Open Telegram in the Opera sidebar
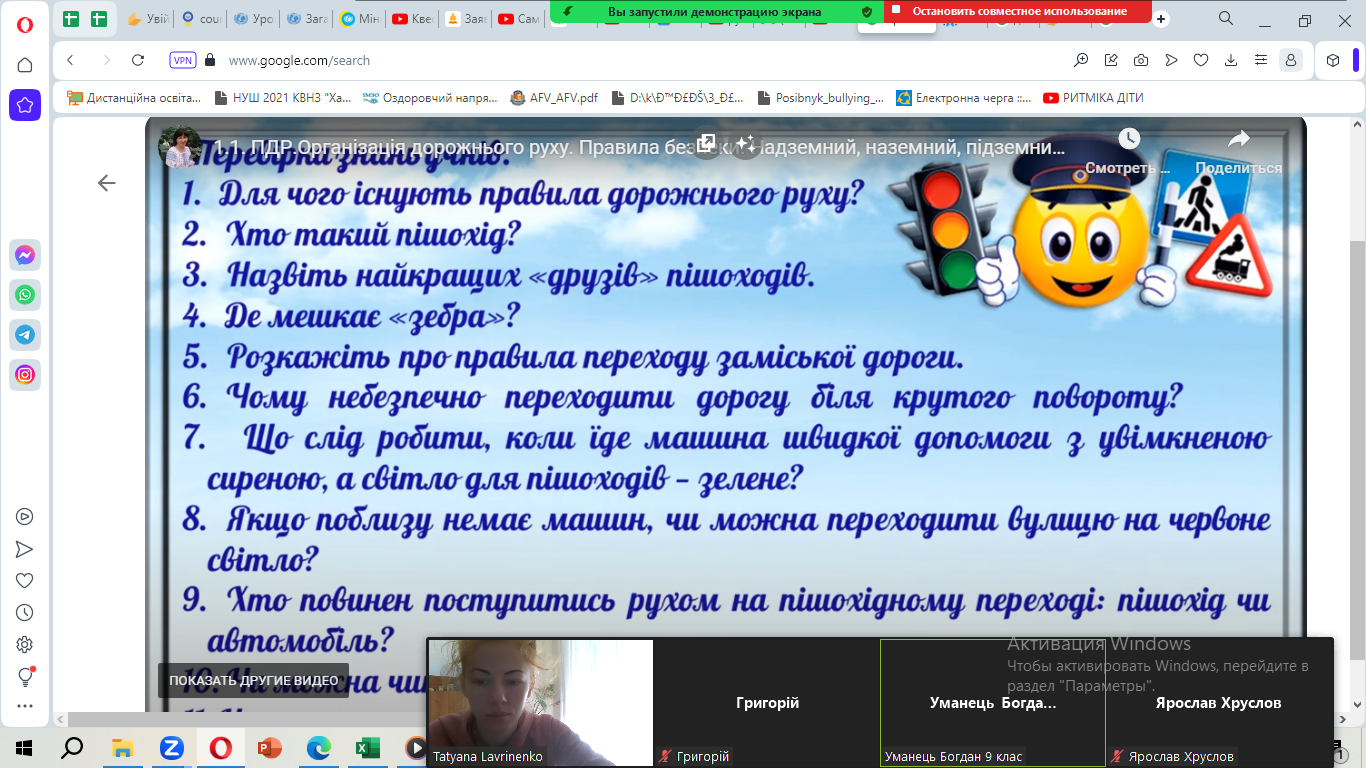The image size is (1366, 768). pos(25,335)
